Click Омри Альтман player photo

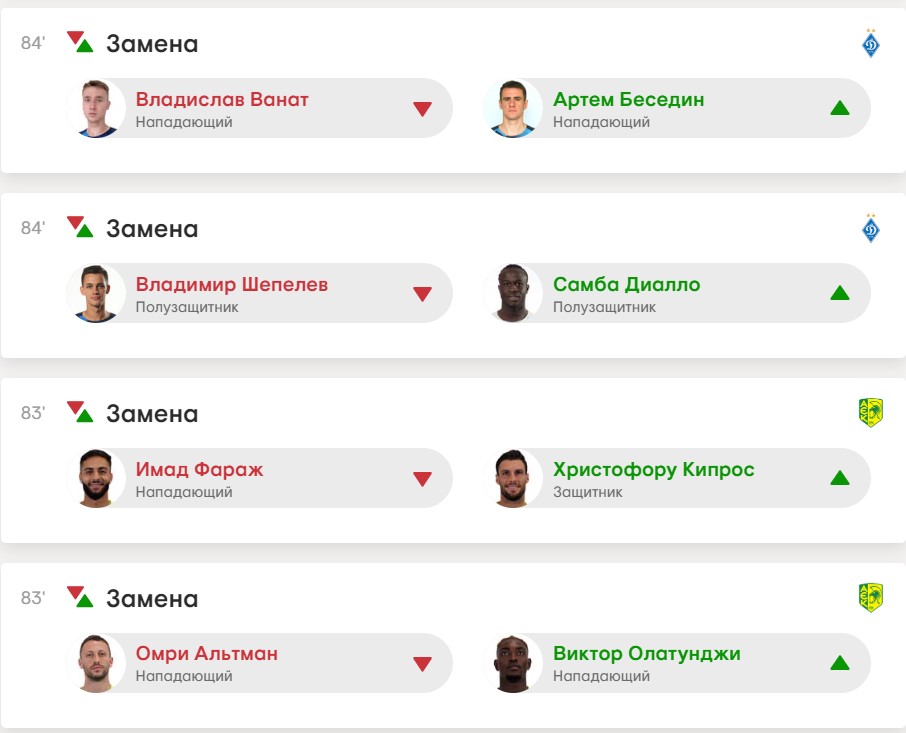(x=97, y=663)
